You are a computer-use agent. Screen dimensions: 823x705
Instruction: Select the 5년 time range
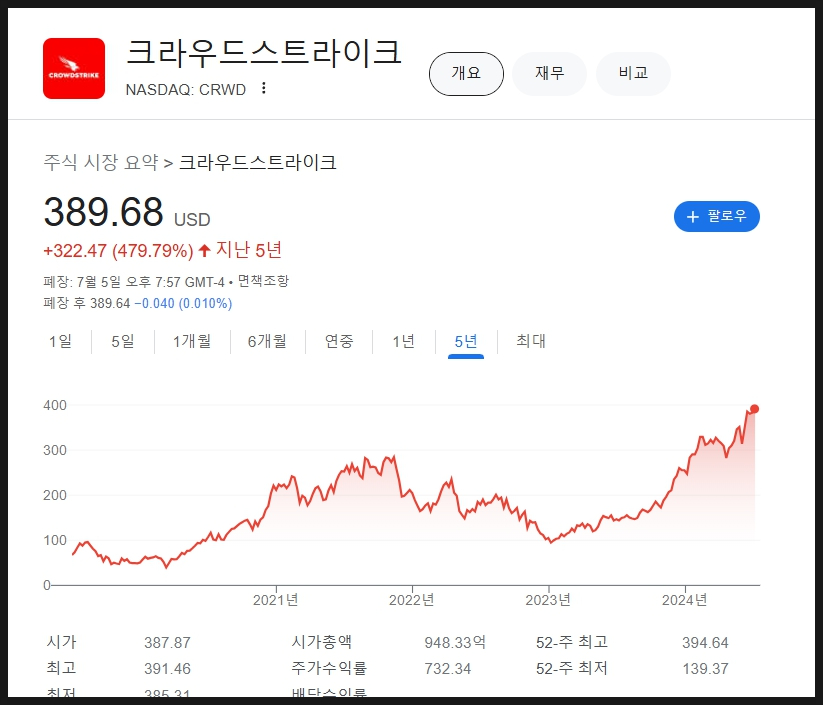466,341
